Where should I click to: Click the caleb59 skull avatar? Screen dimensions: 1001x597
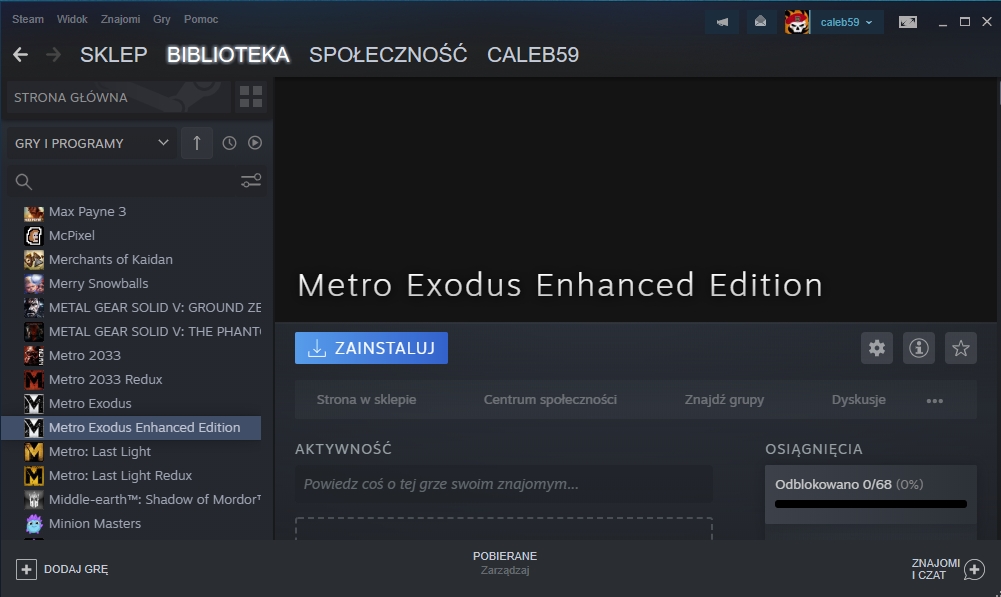797,22
